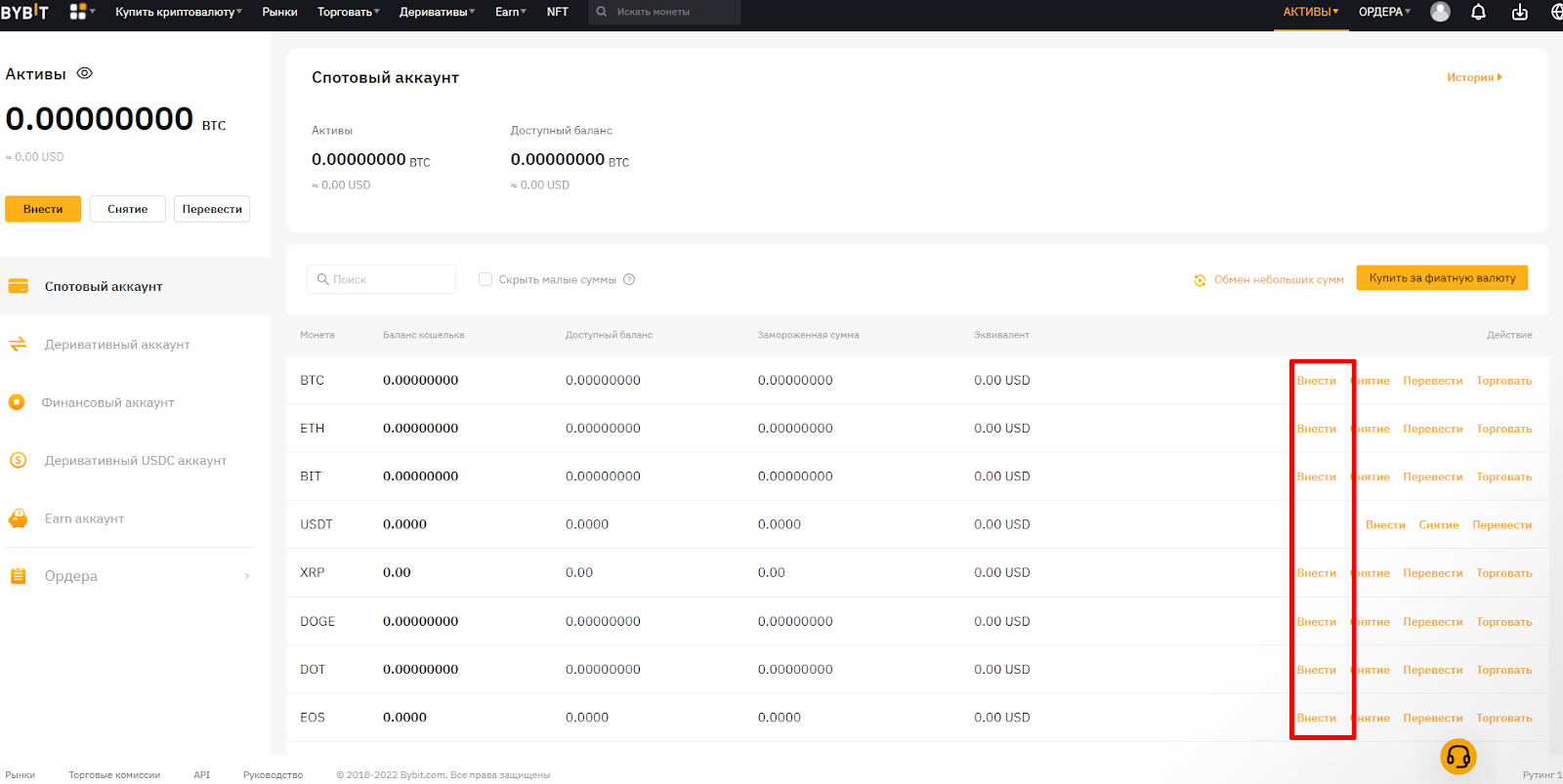This screenshot has height=784, width=1563.
Task: Click Торговать in the XRP row
Action: (x=1504, y=573)
